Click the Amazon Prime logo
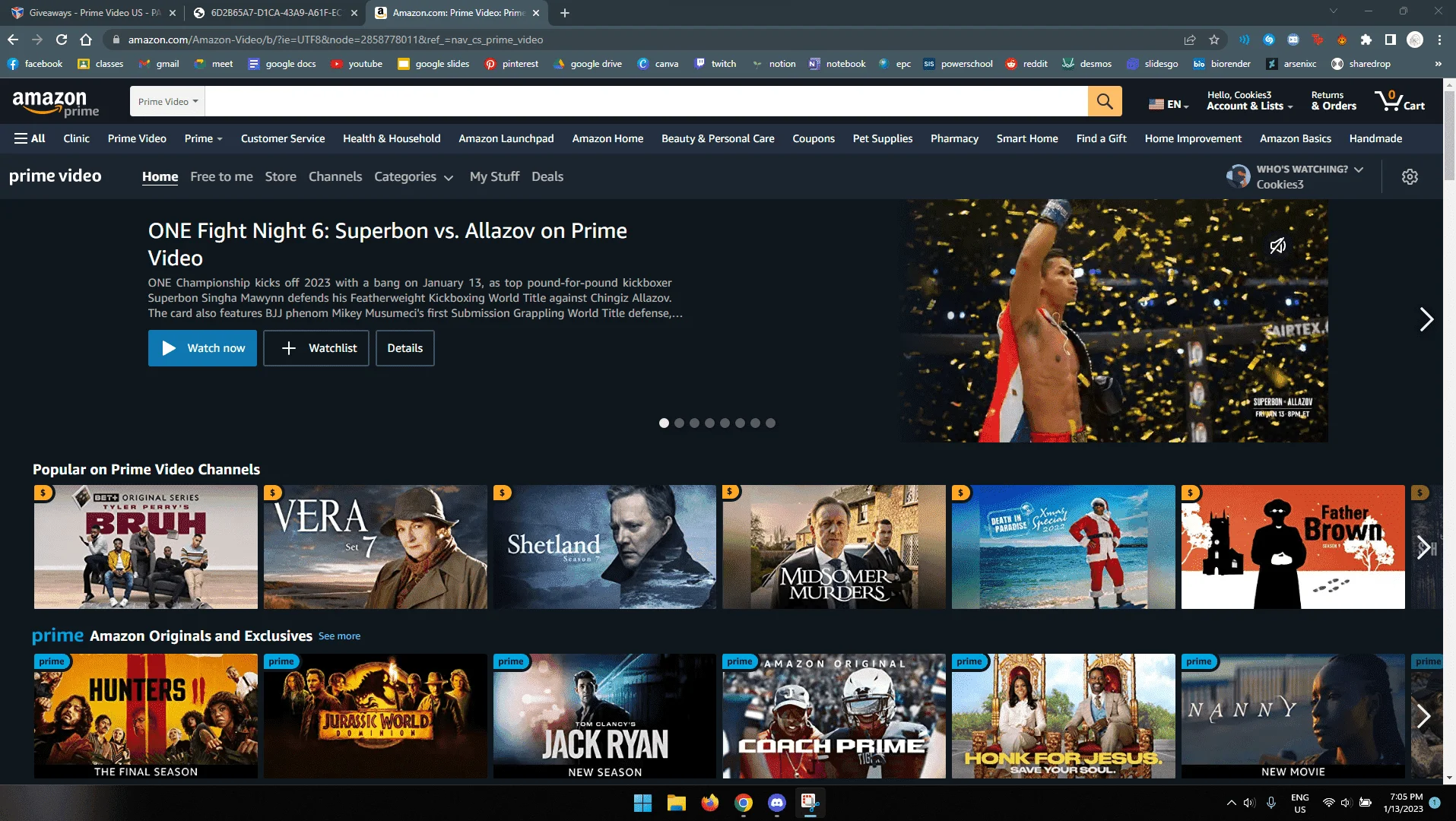 point(56,103)
